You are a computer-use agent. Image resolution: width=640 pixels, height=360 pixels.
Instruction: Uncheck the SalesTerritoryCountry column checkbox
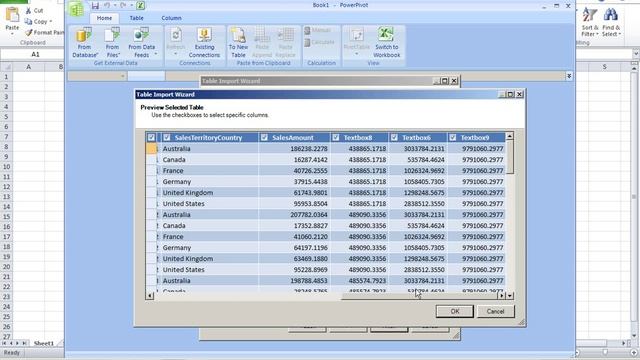click(x=167, y=138)
